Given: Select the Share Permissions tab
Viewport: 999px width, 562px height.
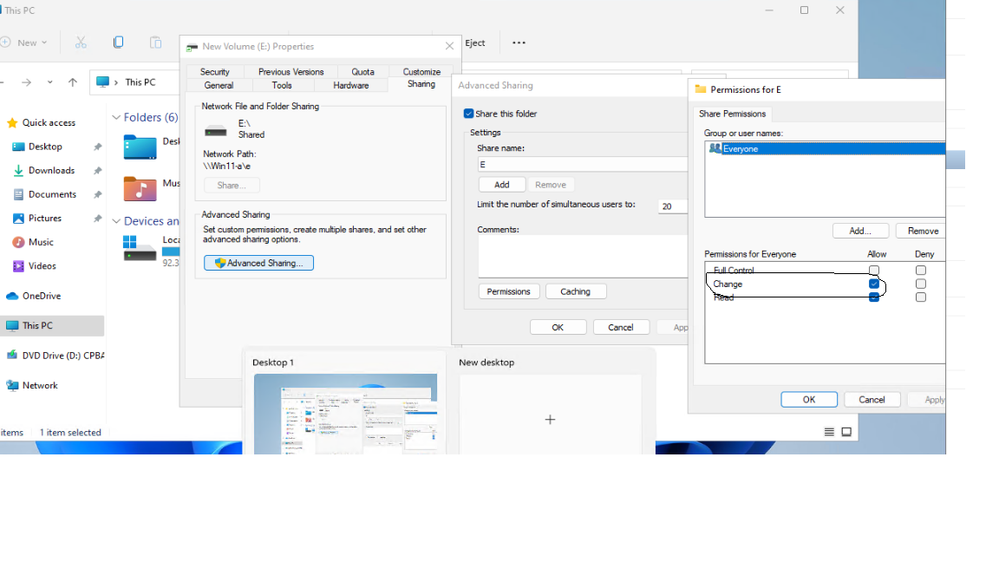Looking at the screenshot, I should click(732, 113).
